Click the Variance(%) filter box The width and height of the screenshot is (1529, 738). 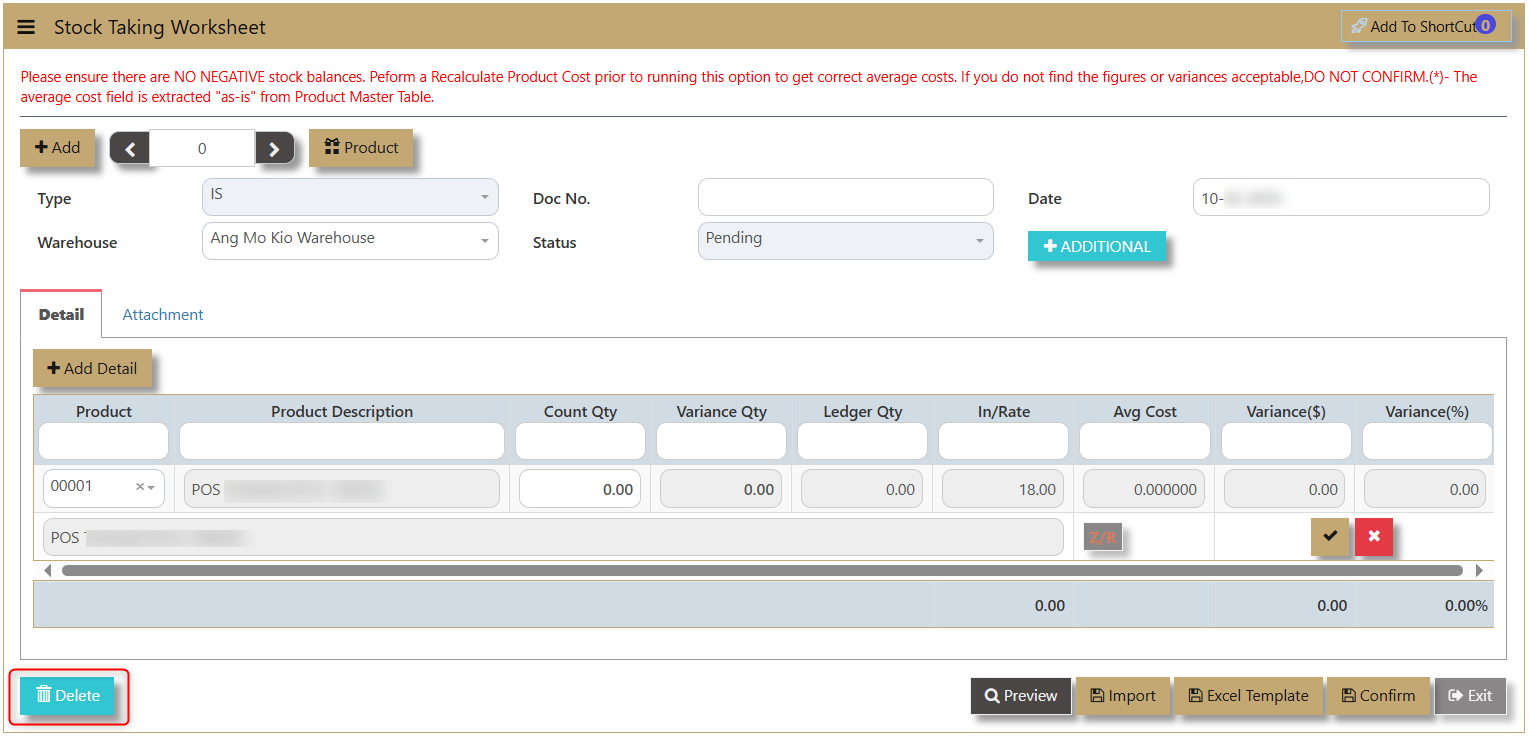1427,441
